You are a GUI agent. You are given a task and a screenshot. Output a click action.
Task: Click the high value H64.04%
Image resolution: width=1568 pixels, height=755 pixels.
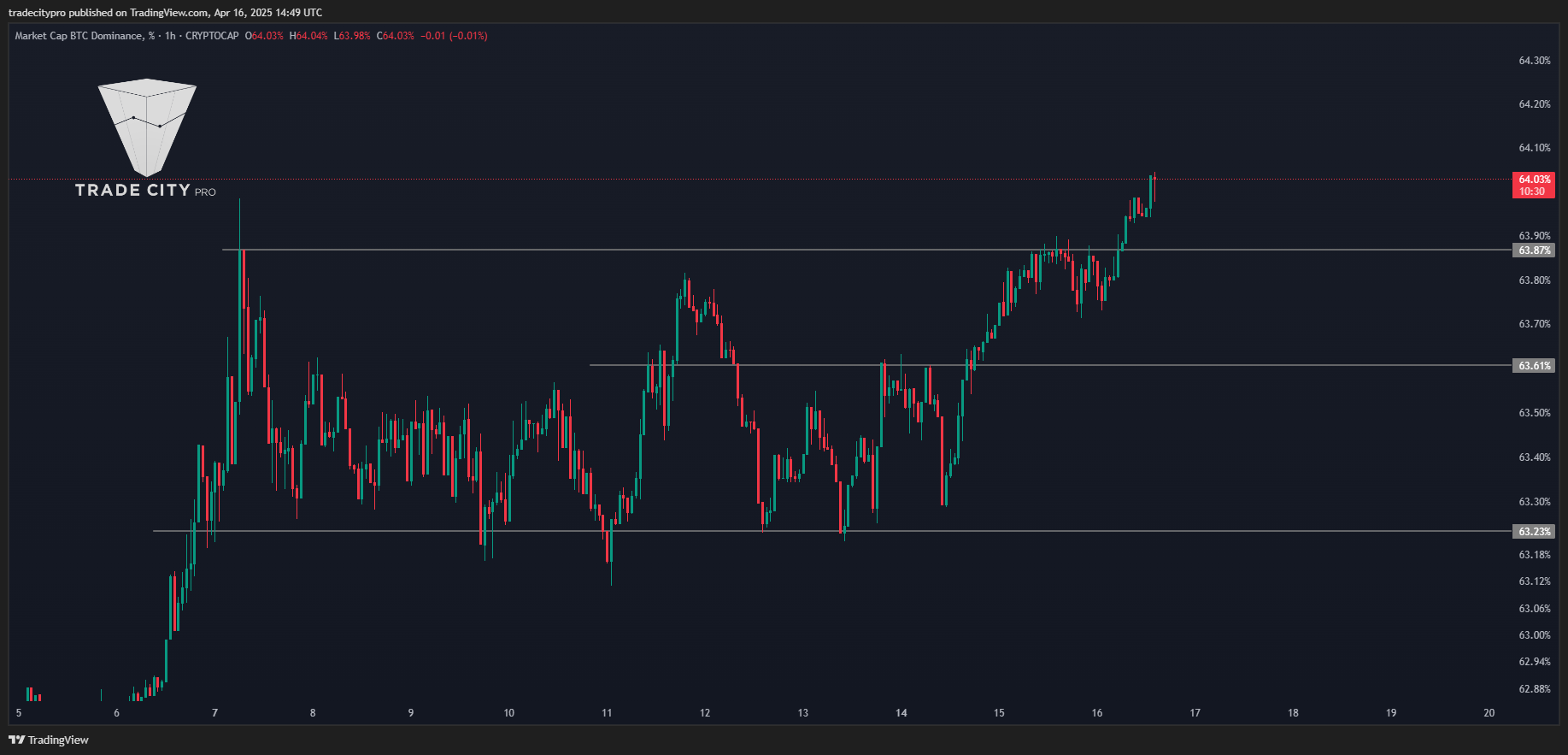(308, 36)
